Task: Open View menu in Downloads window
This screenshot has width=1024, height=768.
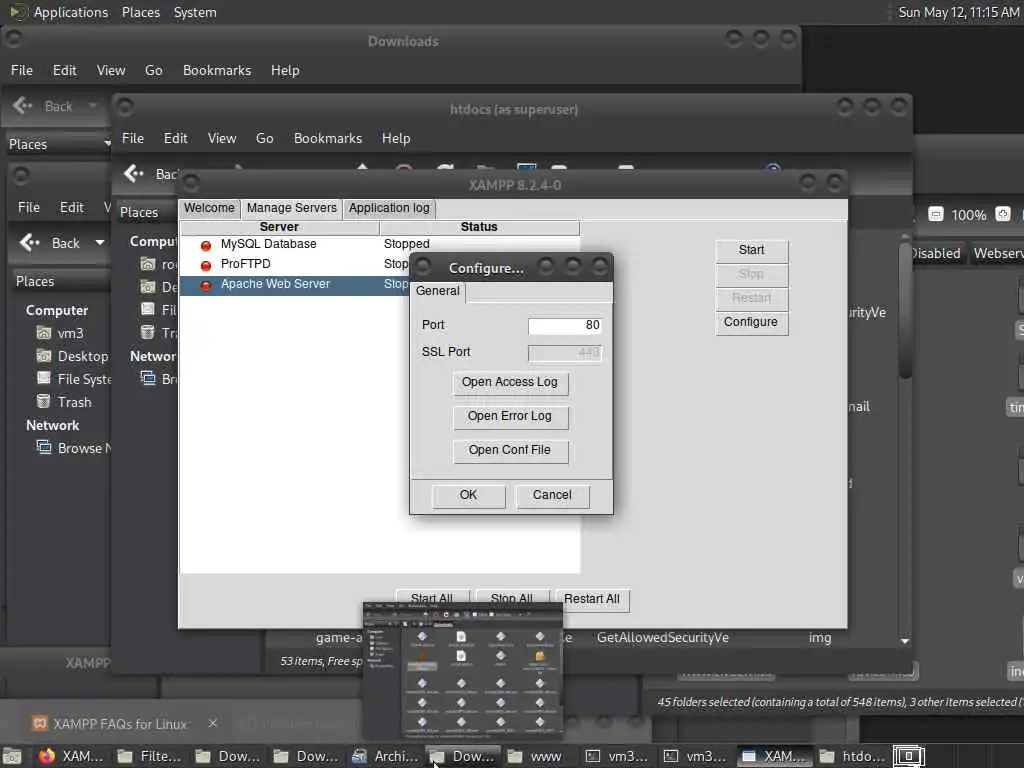Action: [111, 71]
